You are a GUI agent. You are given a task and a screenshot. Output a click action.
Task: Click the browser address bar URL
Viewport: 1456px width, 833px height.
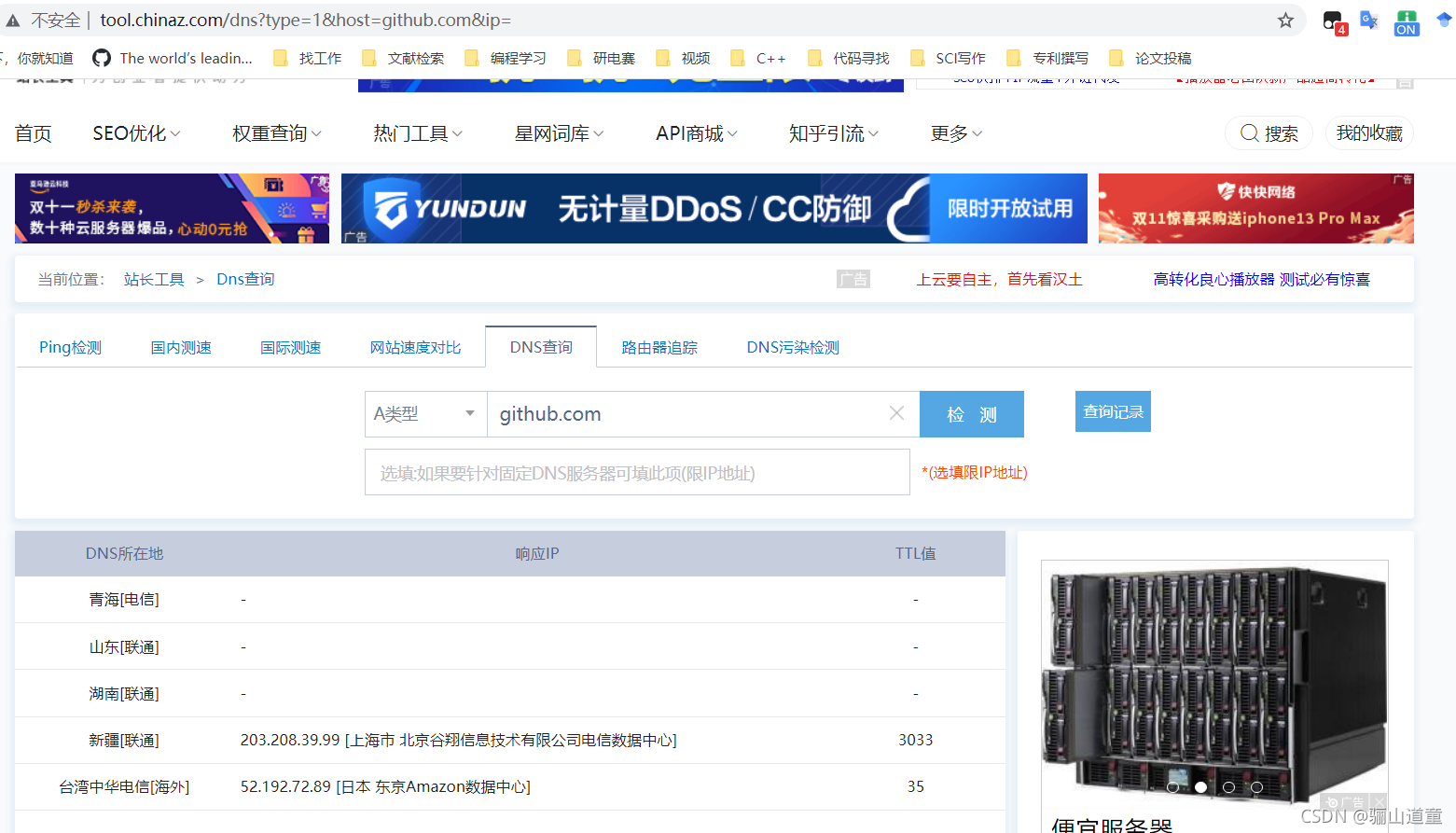click(305, 21)
